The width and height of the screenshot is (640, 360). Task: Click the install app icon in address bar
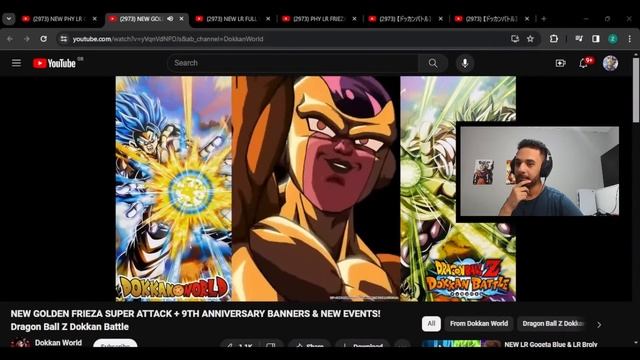[515, 39]
